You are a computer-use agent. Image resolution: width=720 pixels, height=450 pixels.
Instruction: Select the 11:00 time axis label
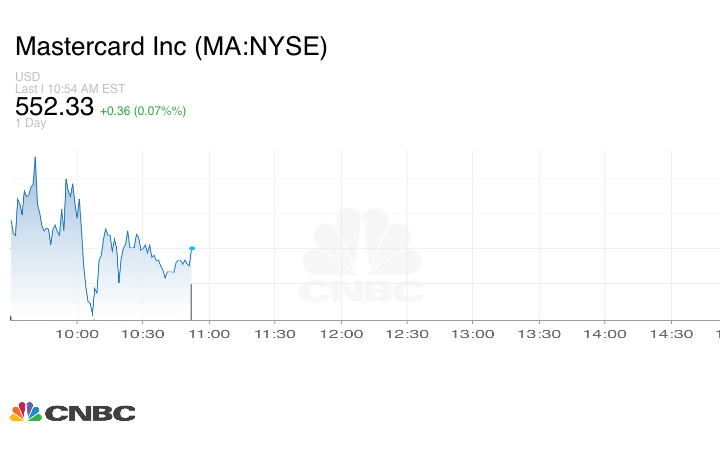pyautogui.click(x=209, y=334)
